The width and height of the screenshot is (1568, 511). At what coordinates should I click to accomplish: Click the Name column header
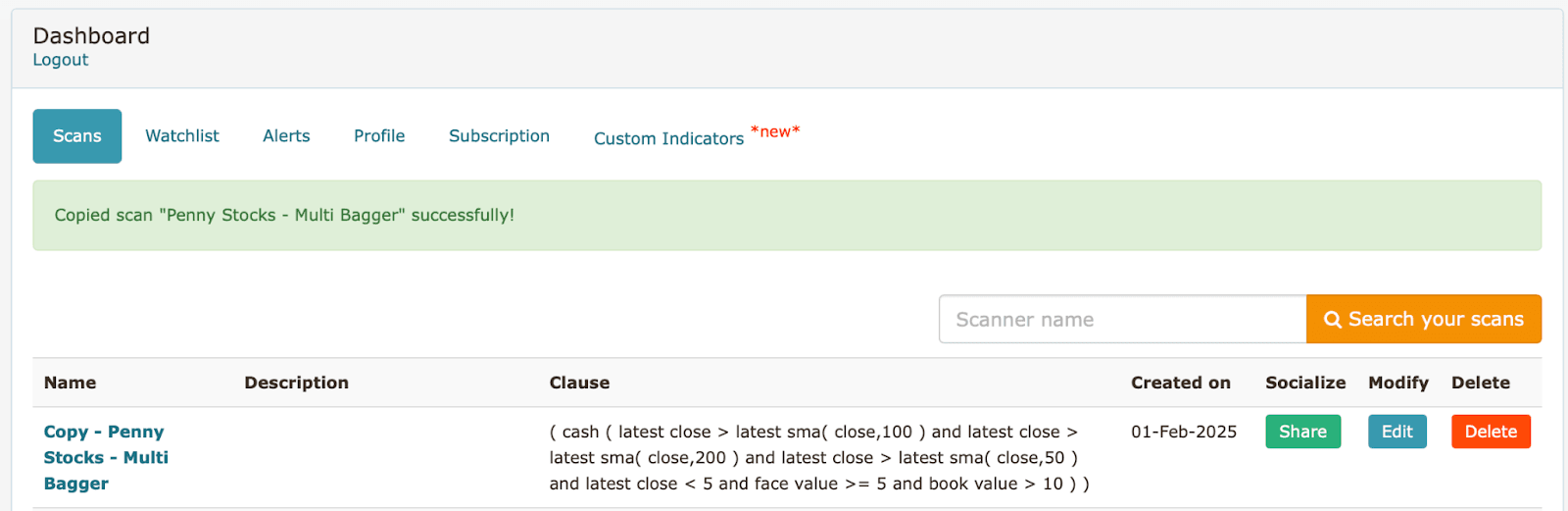71,383
